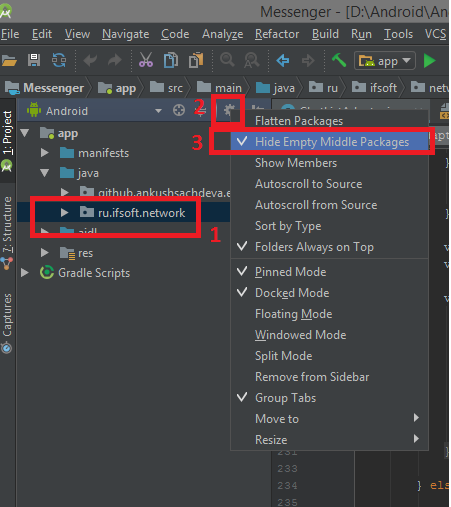Open the Tools menu
The image size is (451, 507).
pyautogui.click(x=398, y=34)
